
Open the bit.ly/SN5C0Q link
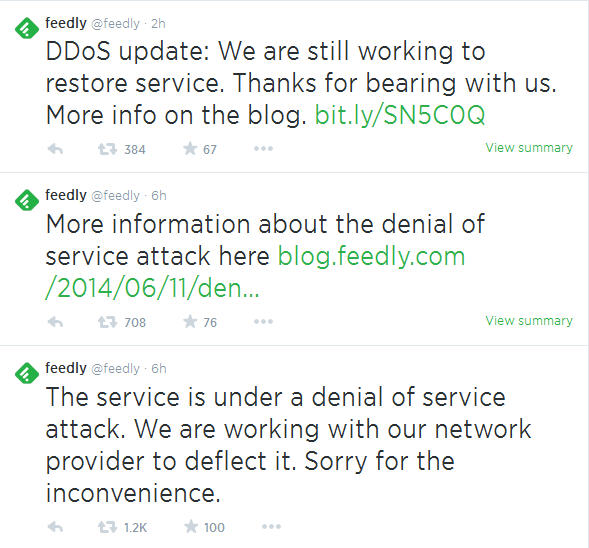[400, 115]
